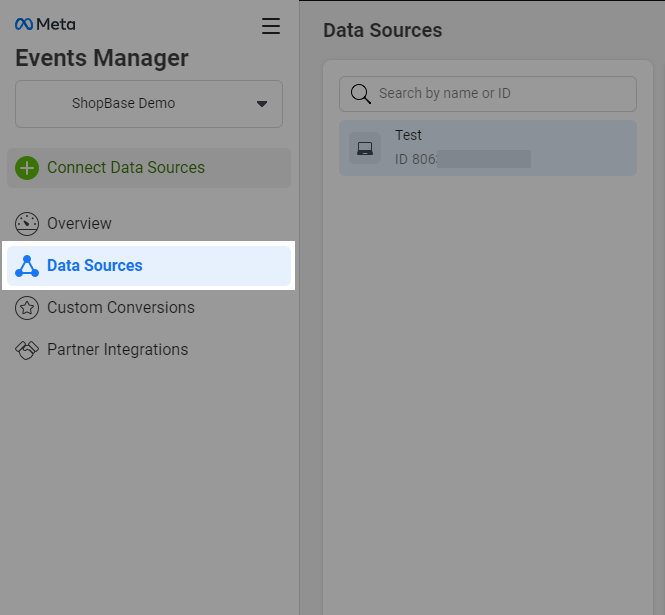The width and height of the screenshot is (665, 615).
Task: Click the Test source ID 806 text
Action: (416, 159)
